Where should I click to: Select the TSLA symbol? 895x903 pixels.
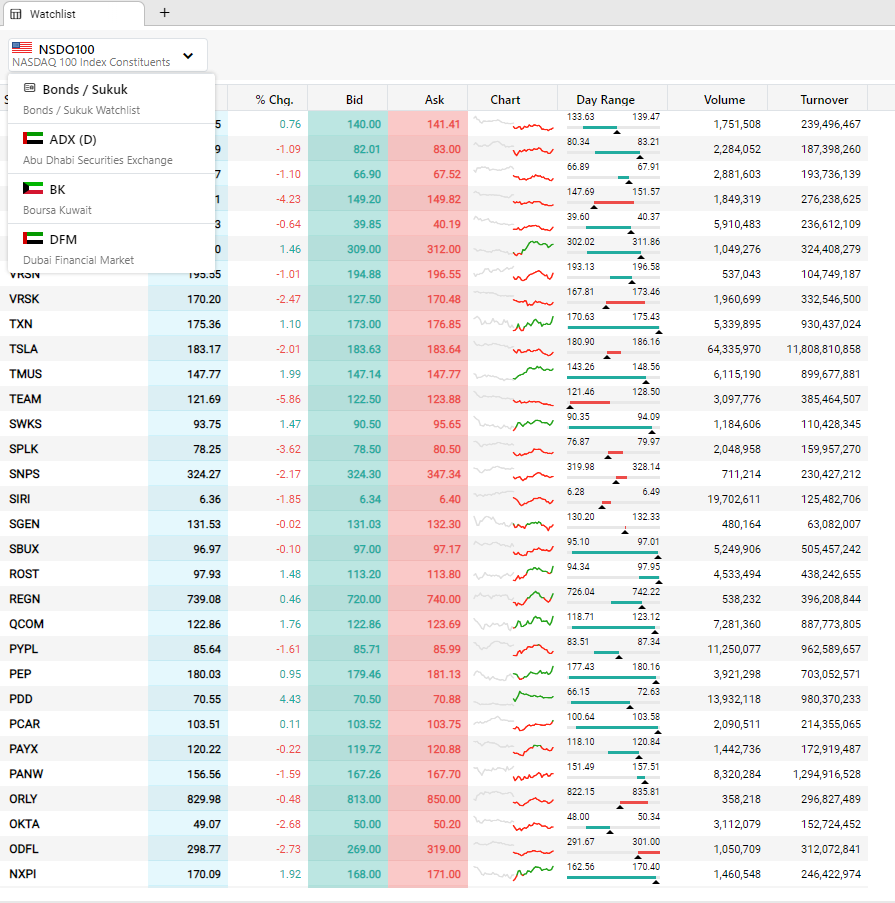(24, 349)
